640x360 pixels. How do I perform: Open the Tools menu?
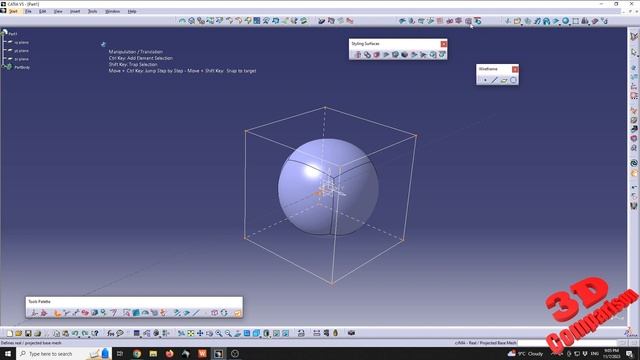pyautogui.click(x=93, y=11)
